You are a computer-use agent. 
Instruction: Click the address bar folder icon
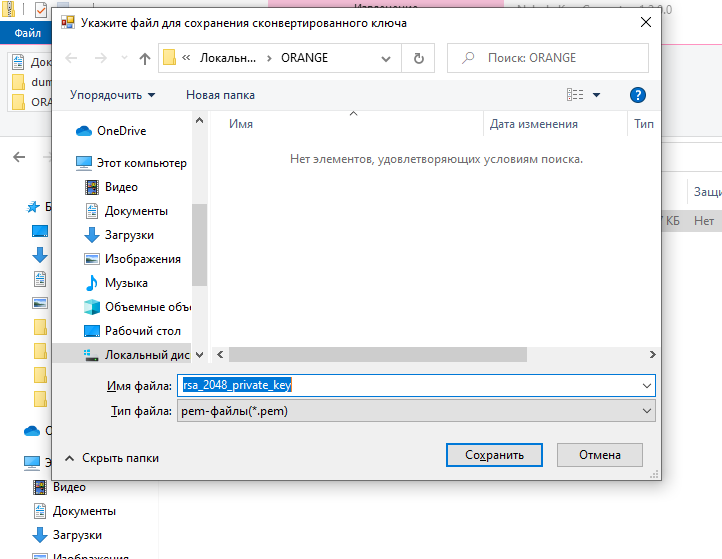tap(169, 58)
